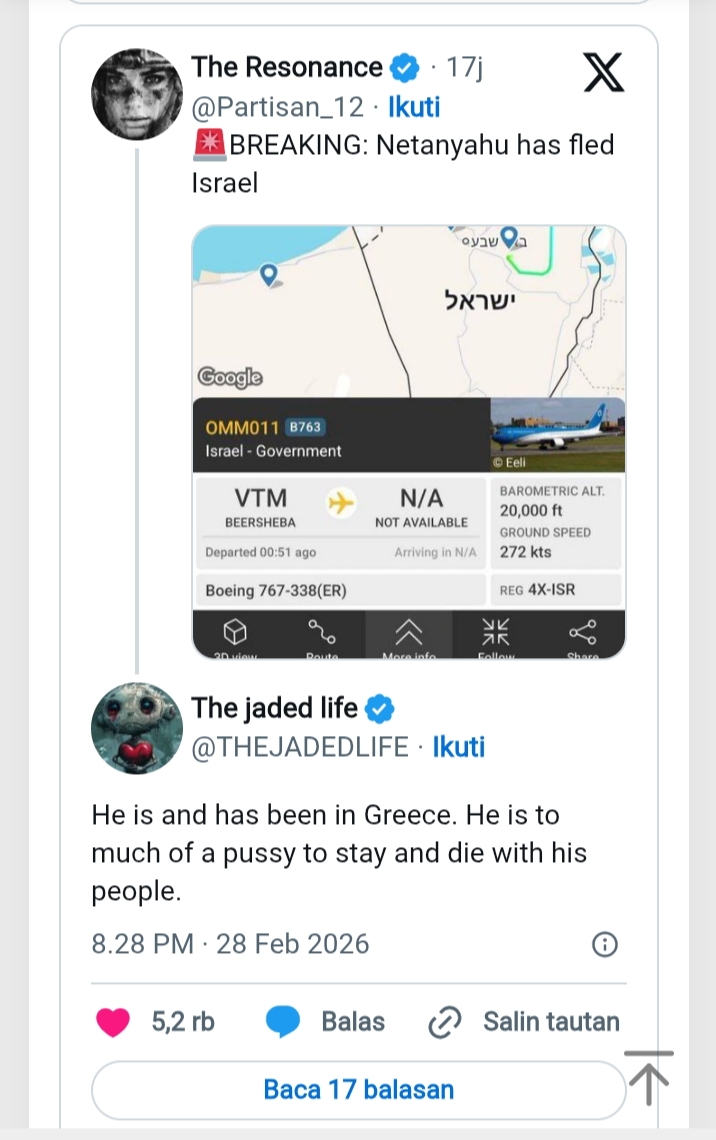This screenshot has width=716, height=1140.
Task: Open Baca 17 balasan replies button
Action: click(x=358, y=1089)
